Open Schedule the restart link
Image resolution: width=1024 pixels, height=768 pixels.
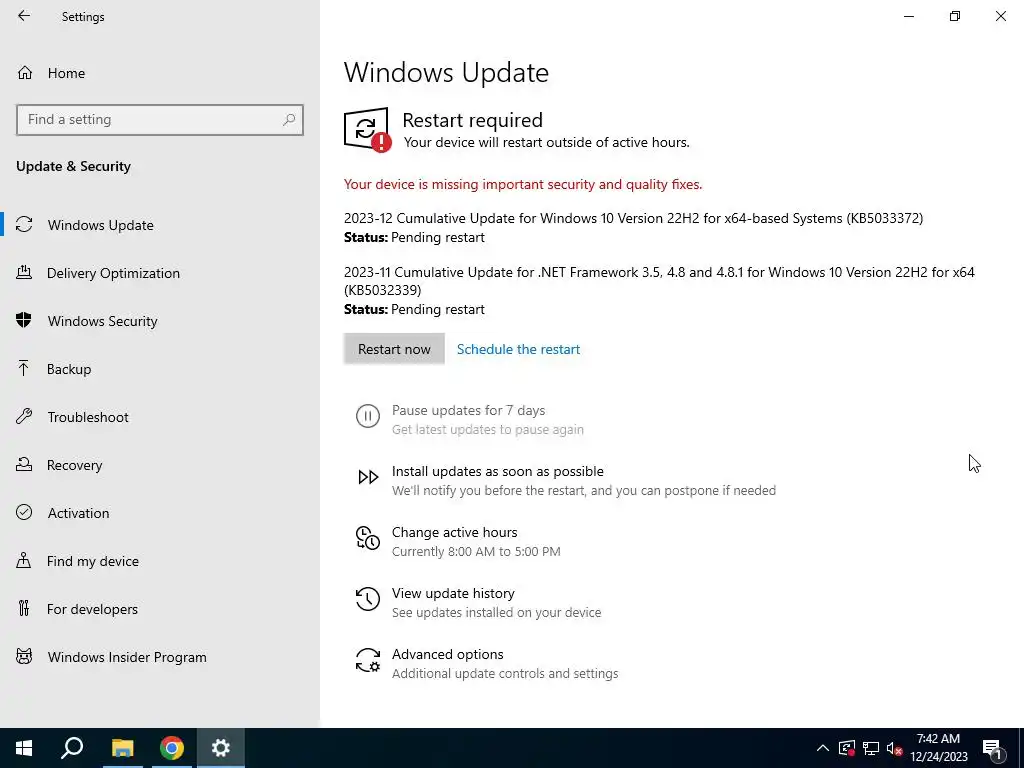[518, 349]
